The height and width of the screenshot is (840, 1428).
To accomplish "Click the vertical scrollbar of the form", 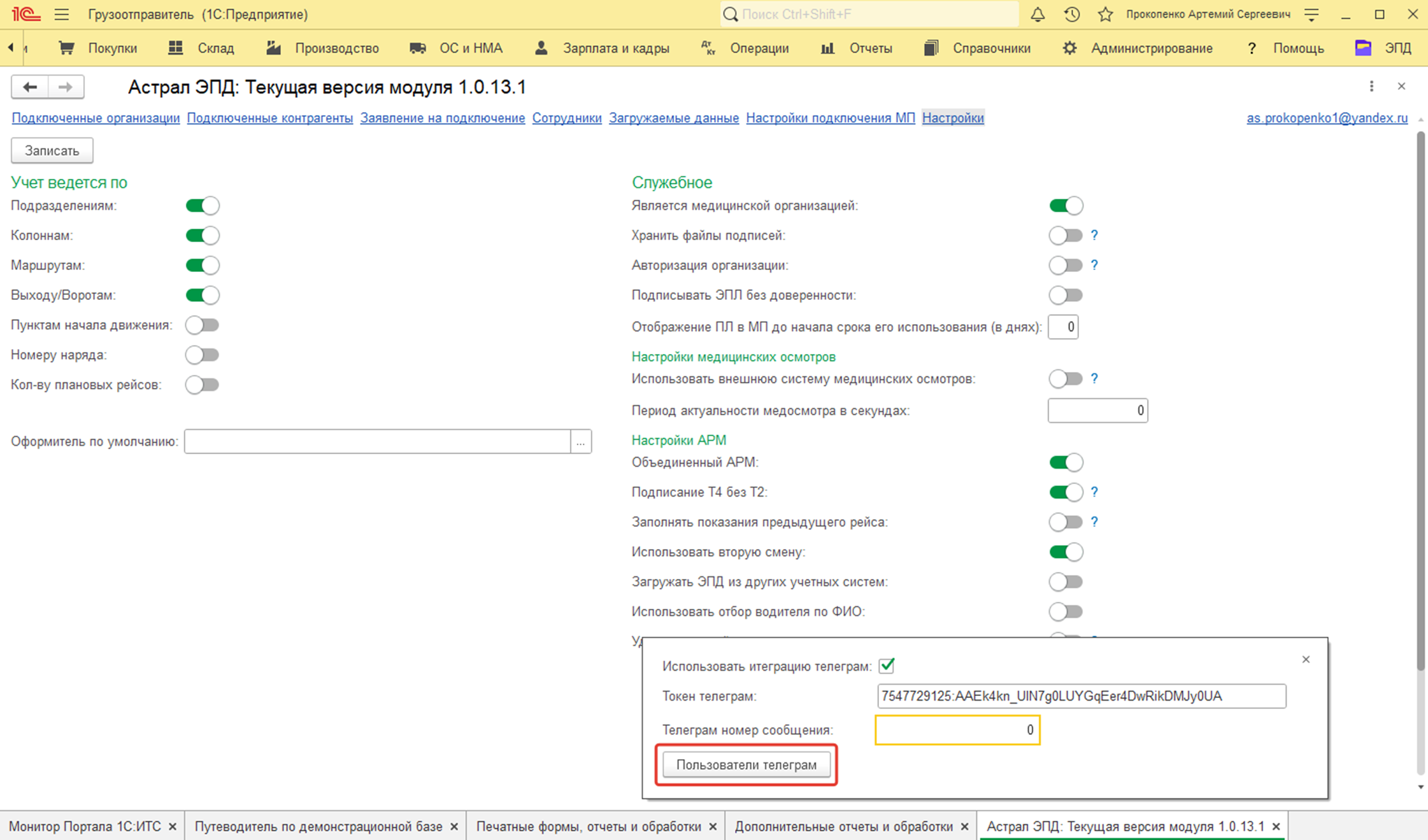I will (x=1420, y=401).
